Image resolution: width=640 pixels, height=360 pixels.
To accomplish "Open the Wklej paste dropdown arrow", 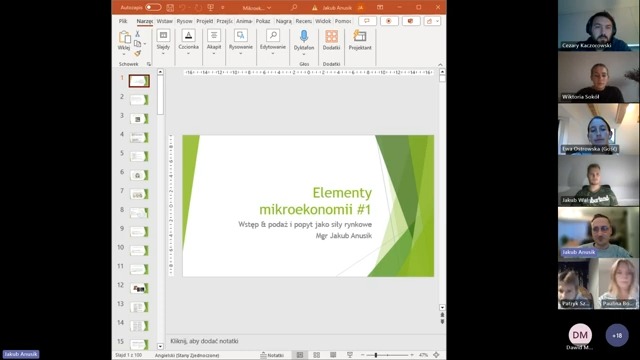I will (124, 54).
